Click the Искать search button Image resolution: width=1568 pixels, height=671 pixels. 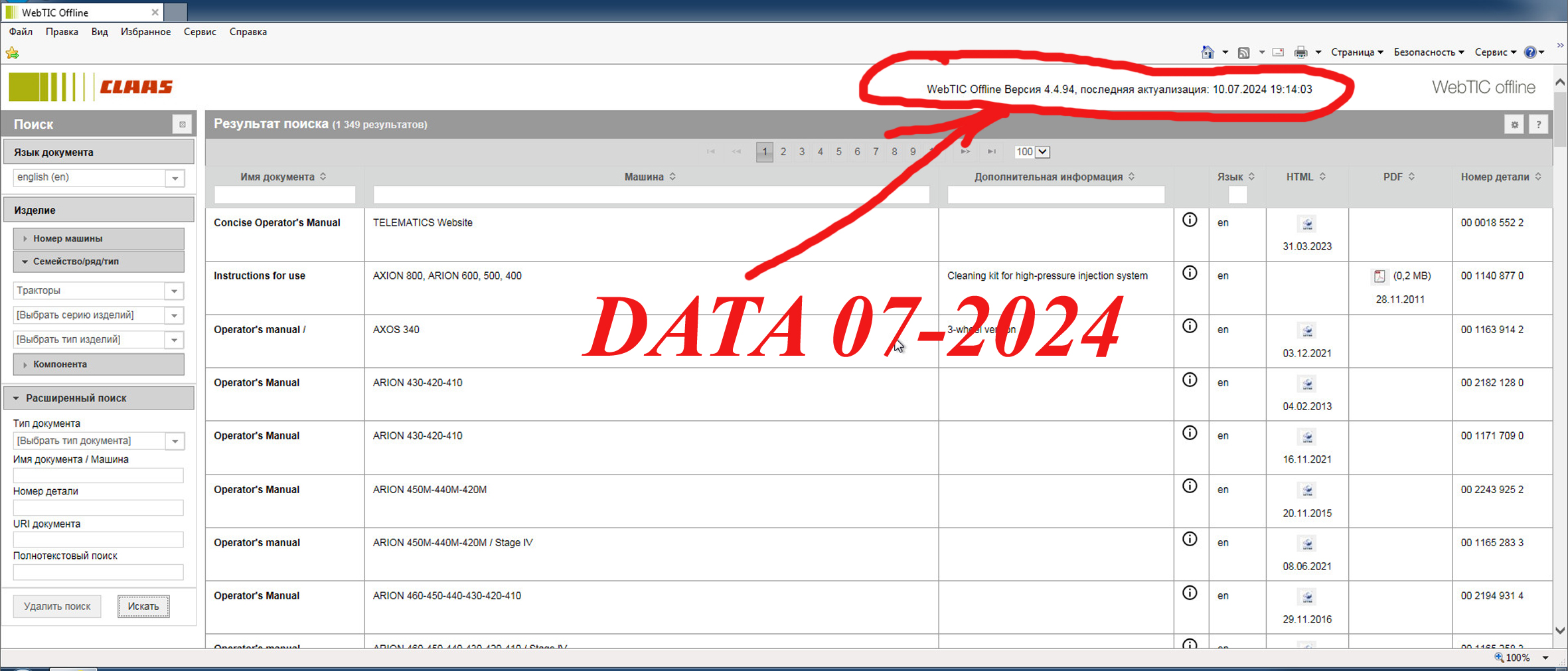click(143, 606)
